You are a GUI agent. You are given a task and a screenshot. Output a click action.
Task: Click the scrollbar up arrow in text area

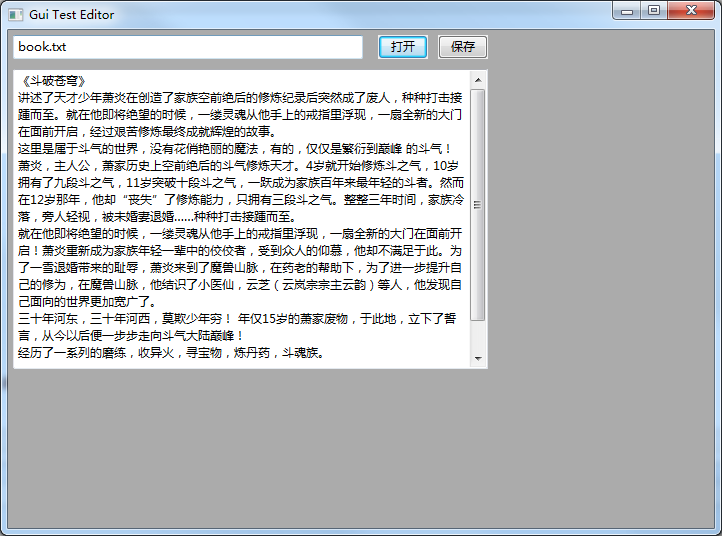coord(478,80)
